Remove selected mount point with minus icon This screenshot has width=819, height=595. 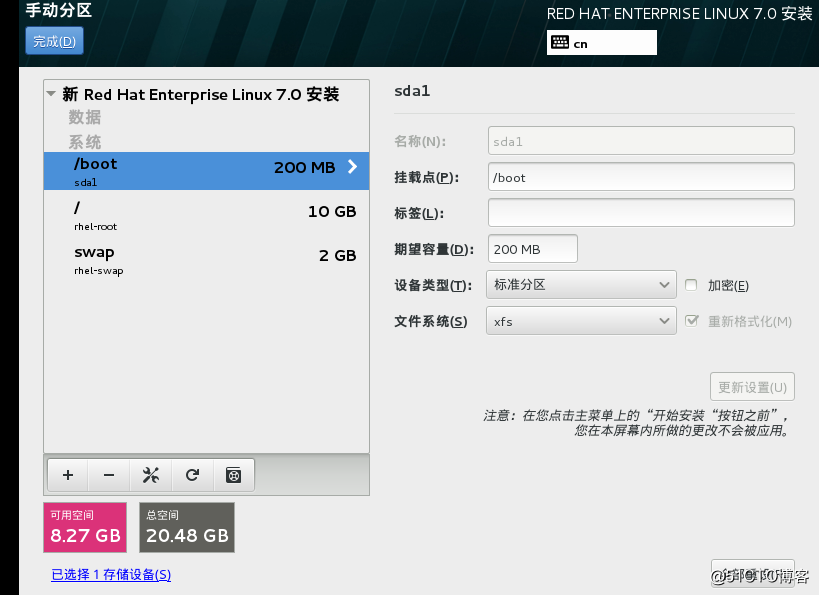coord(109,475)
